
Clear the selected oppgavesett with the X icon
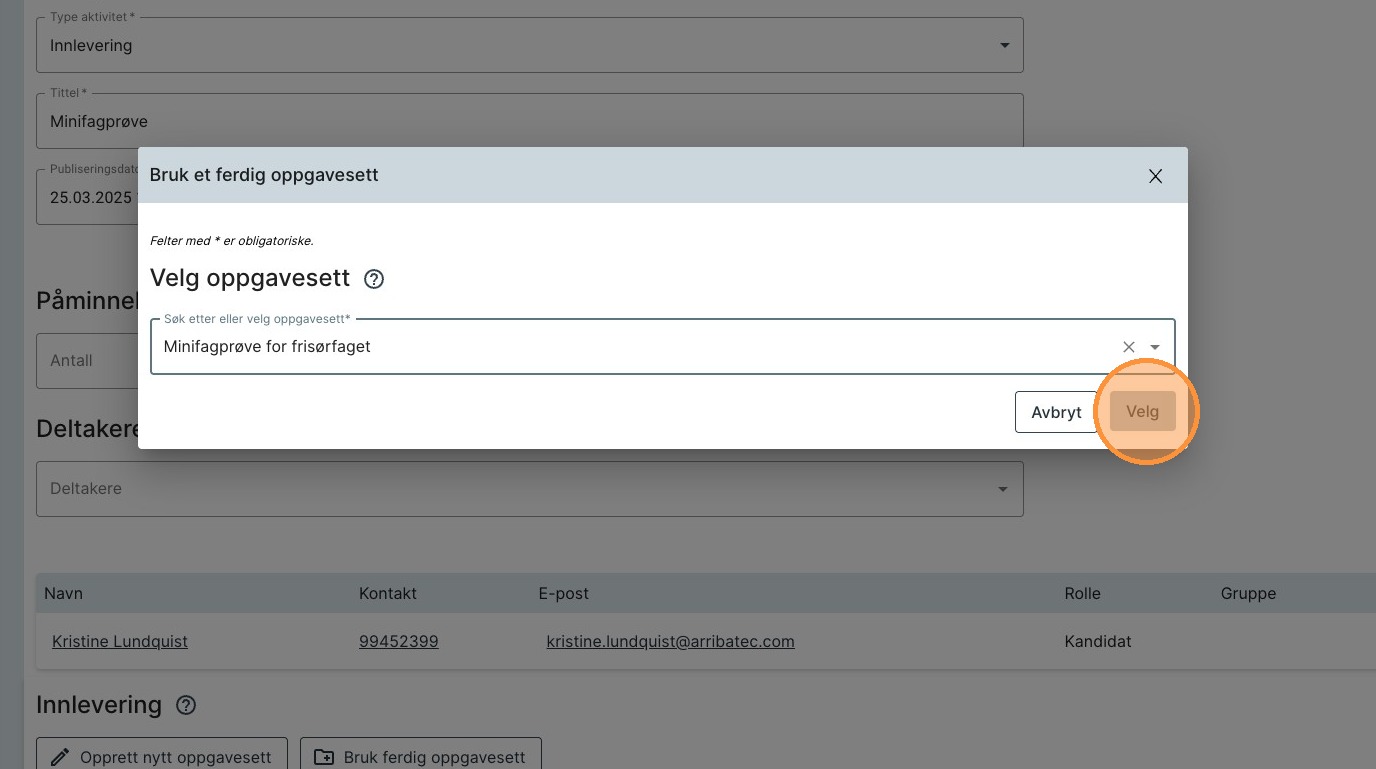(1129, 347)
